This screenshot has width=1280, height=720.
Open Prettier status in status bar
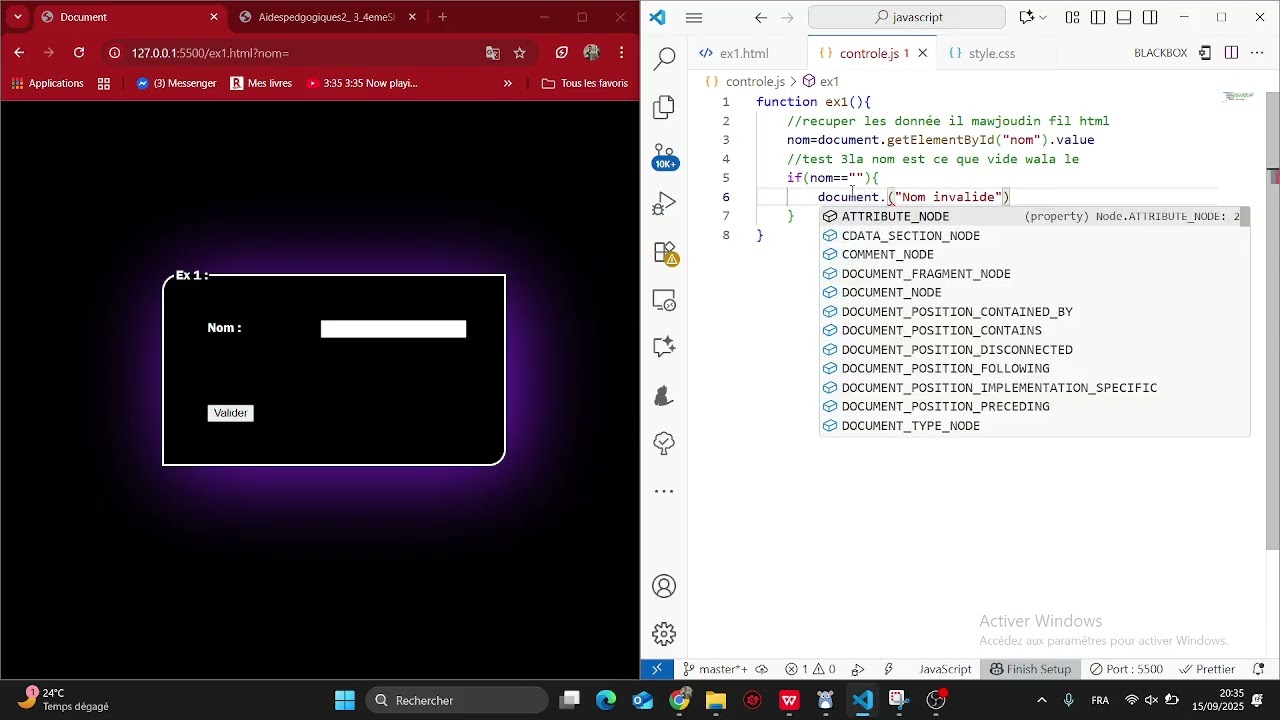(1208, 669)
